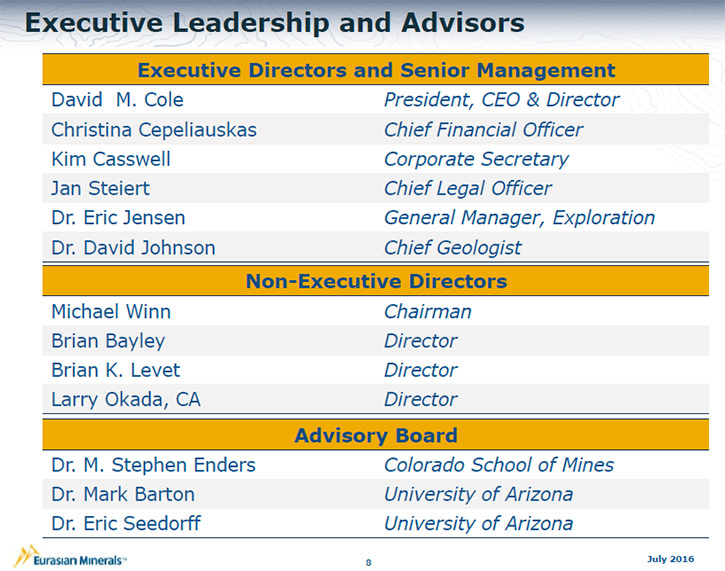Select Dr. Eric Seedorff name

[126, 523]
